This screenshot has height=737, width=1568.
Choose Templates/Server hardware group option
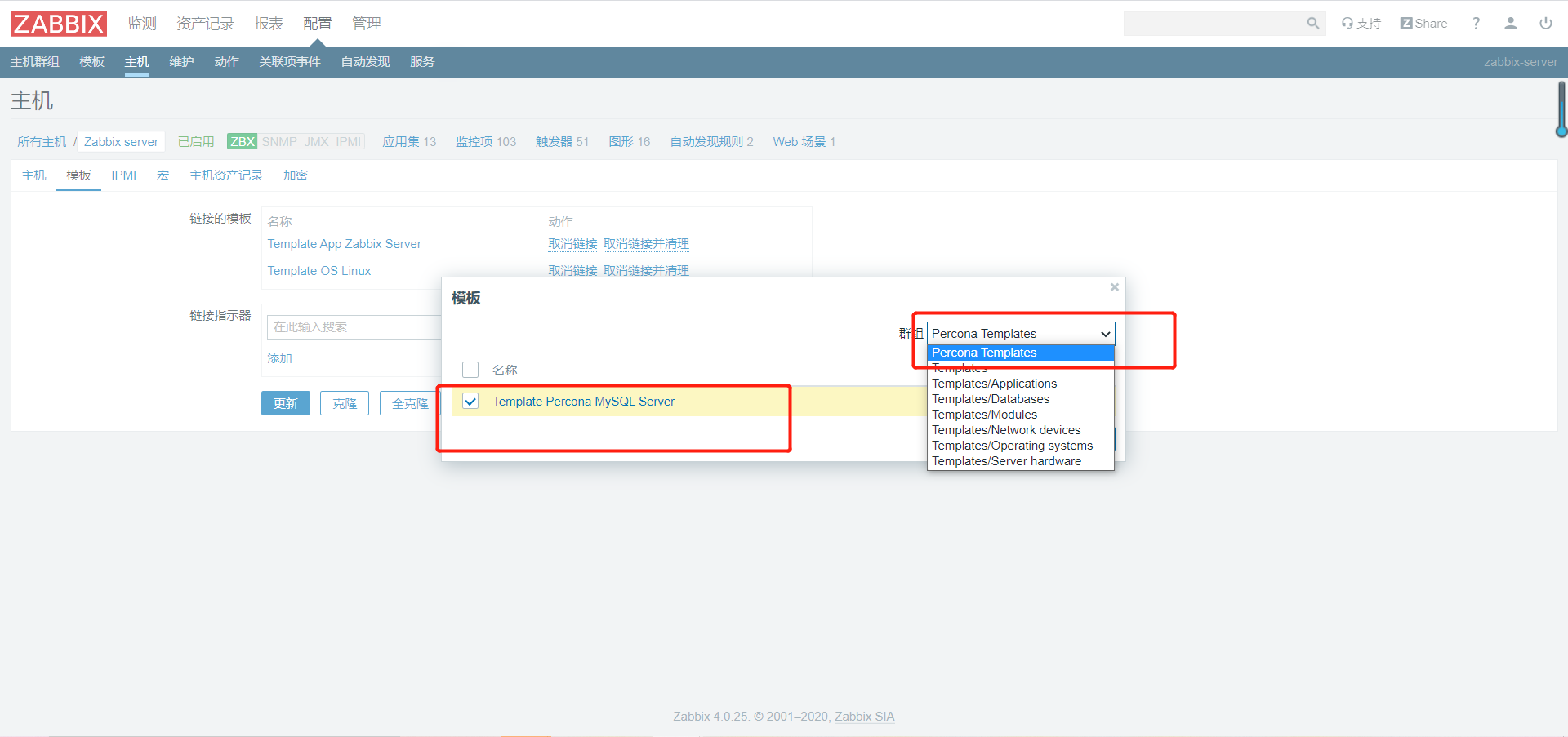(x=1021, y=461)
